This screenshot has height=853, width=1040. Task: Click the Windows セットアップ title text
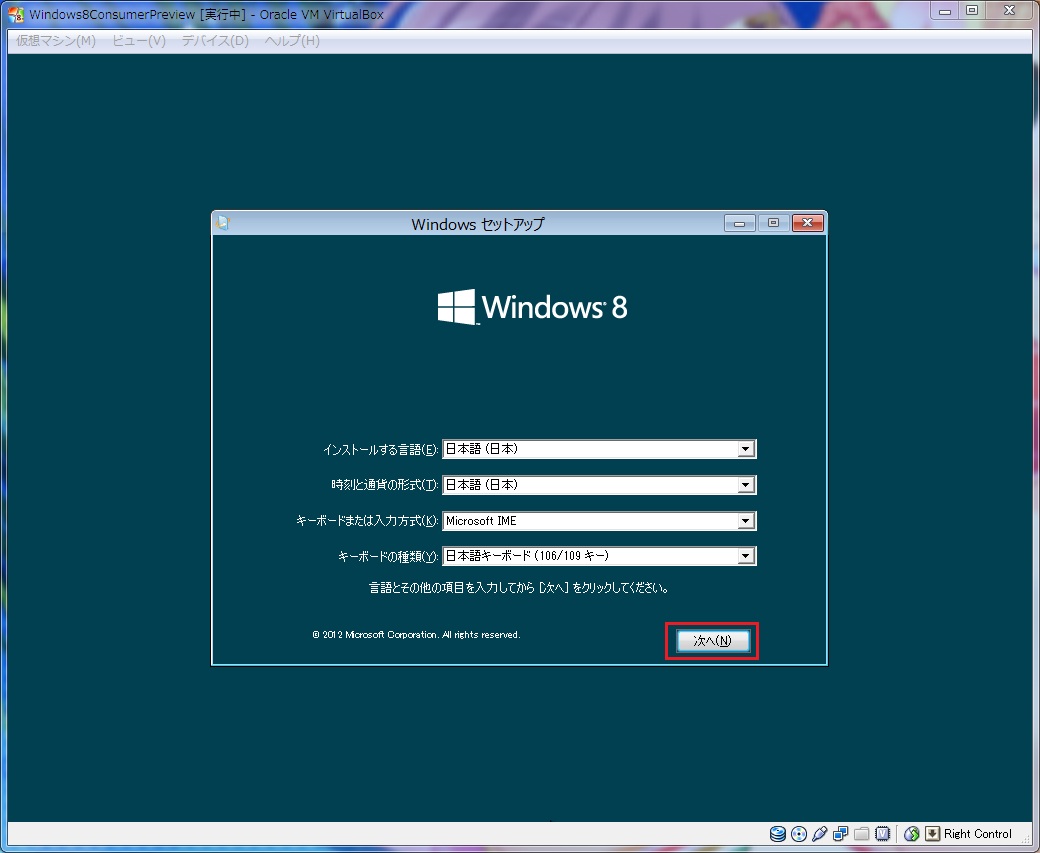478,224
